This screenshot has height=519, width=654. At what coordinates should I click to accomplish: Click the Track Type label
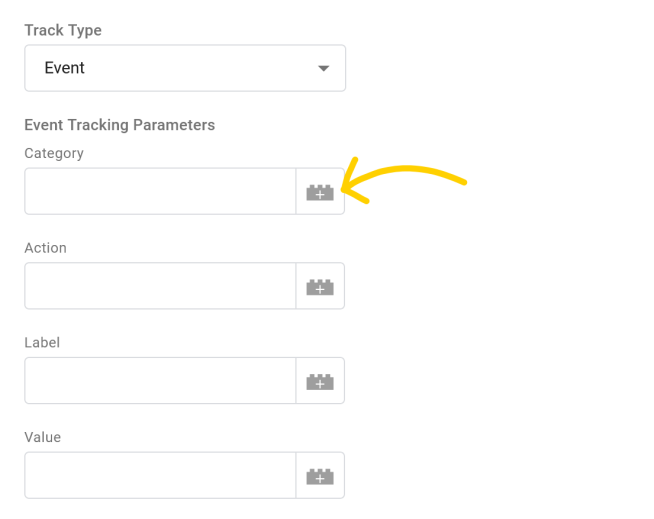coord(63,31)
